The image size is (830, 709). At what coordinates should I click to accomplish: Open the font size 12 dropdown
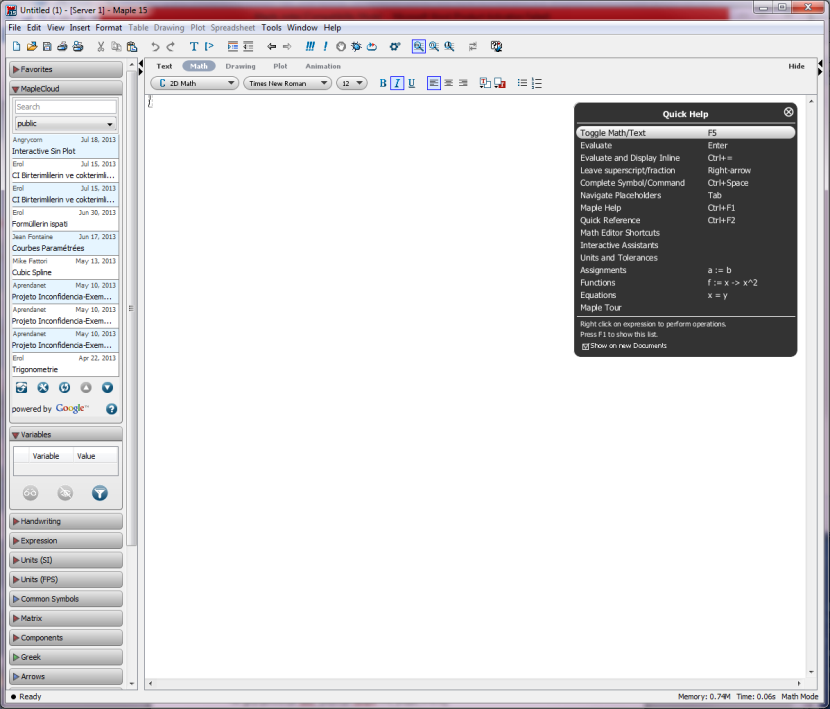pos(351,83)
